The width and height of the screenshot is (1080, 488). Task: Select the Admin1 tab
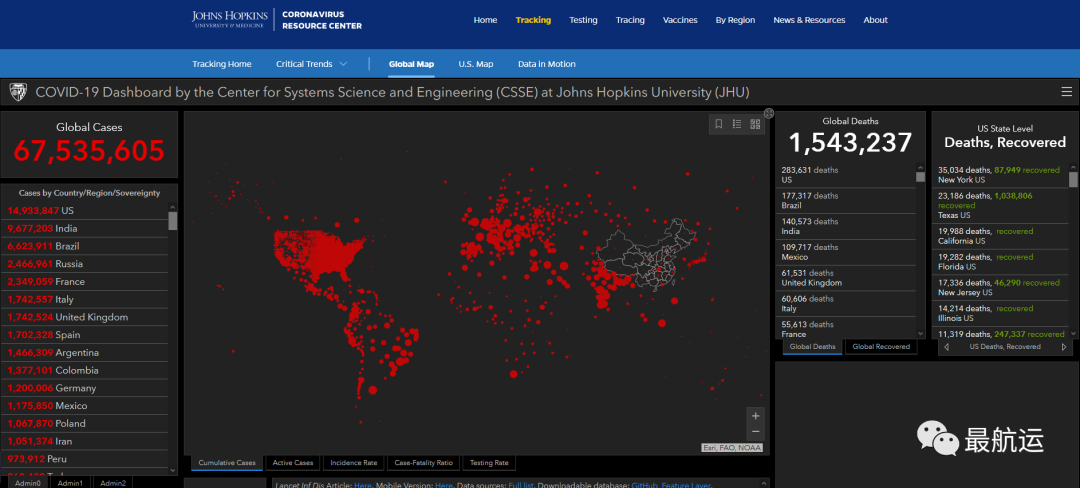pos(70,483)
